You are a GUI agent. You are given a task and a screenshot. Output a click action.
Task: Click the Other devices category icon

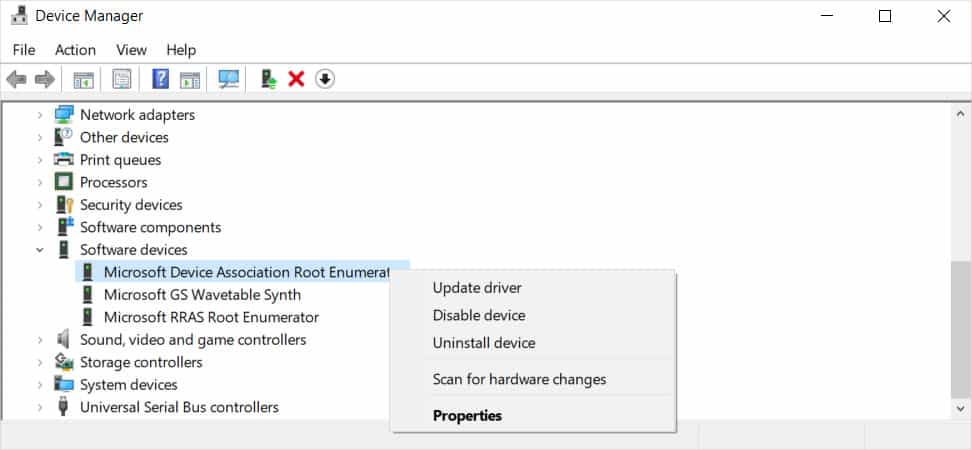[64, 137]
